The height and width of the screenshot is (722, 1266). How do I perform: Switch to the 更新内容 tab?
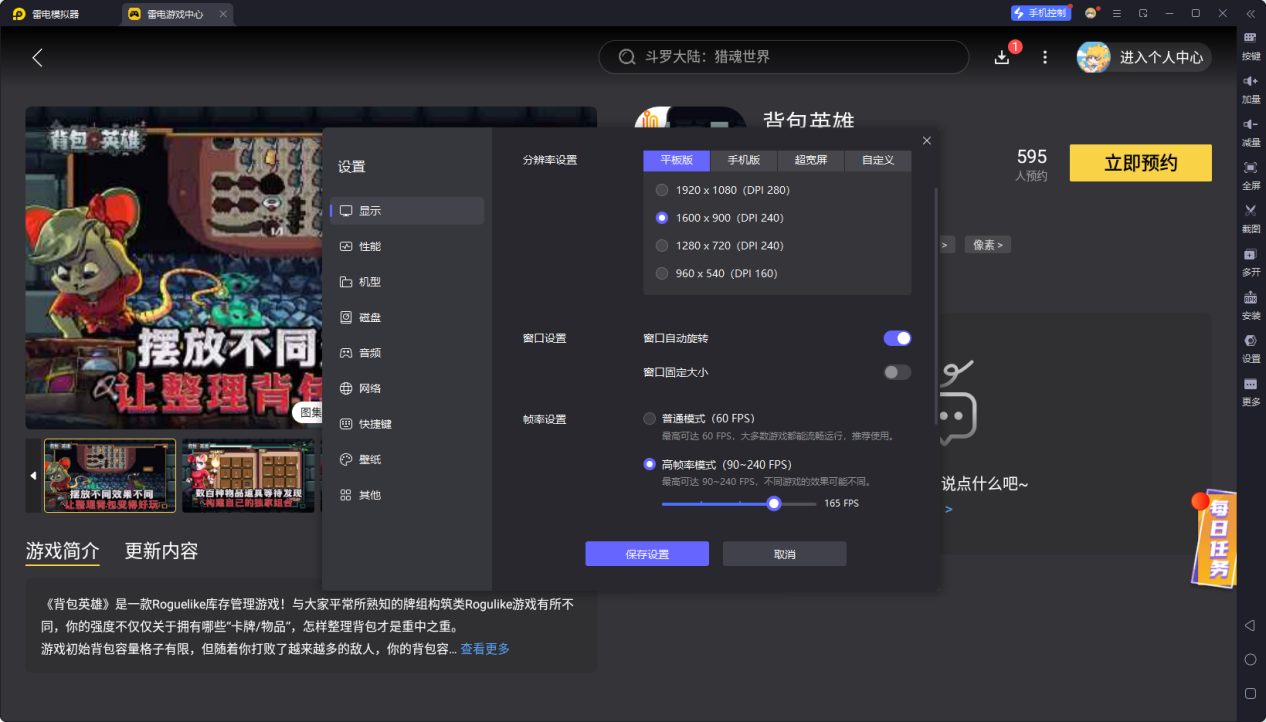[x=161, y=551]
